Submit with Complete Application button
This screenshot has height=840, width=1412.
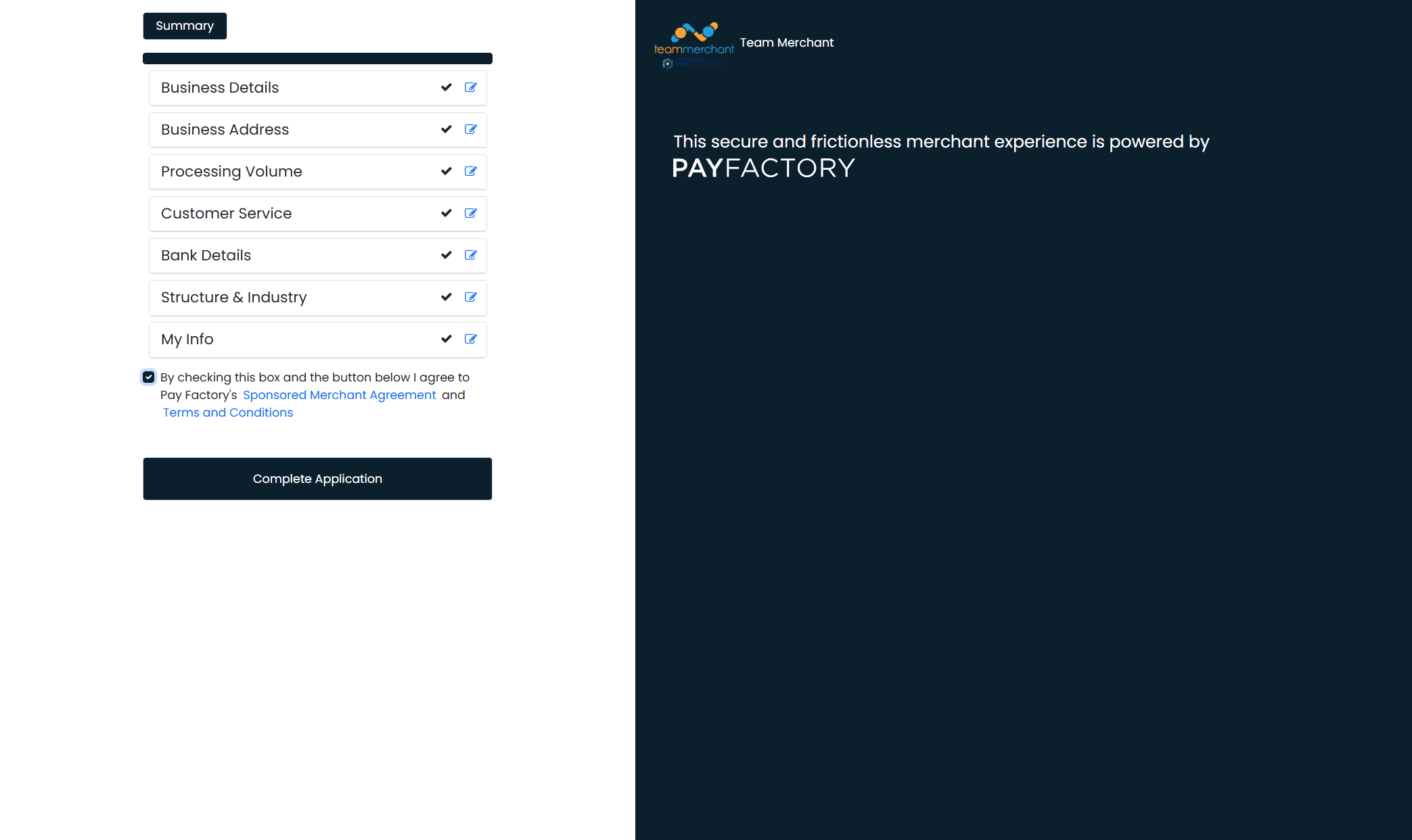[x=317, y=479]
